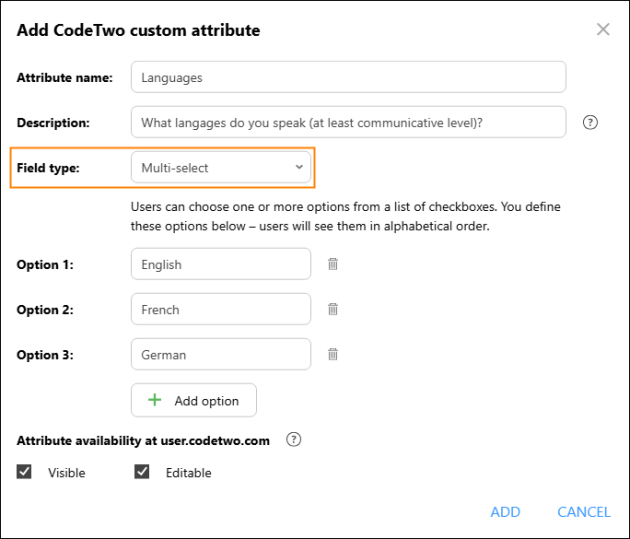Viewport: 630px width, 539px height.
Task: Delete Option 1 English with trash icon
Action: [333, 264]
